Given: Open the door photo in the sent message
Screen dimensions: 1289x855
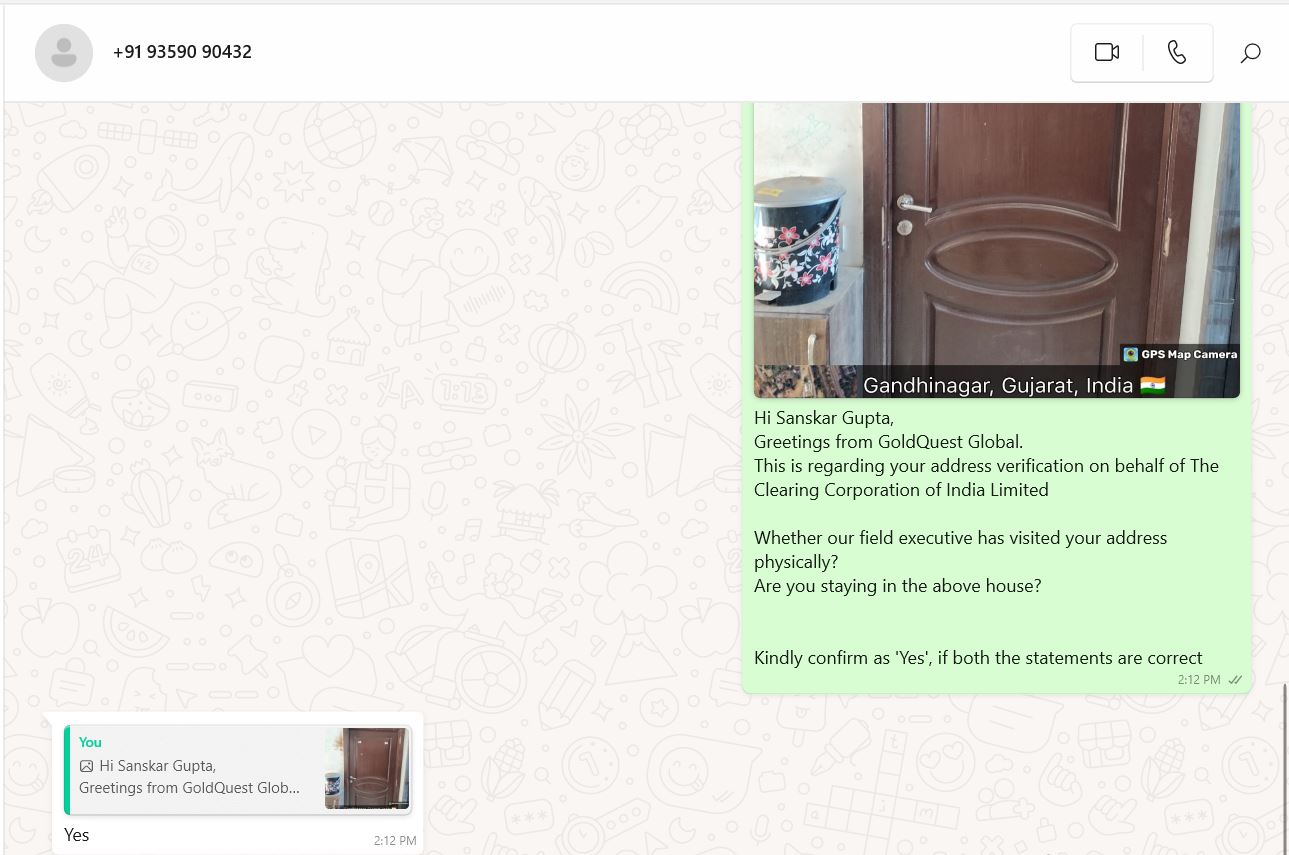Looking at the screenshot, I should [x=997, y=250].
